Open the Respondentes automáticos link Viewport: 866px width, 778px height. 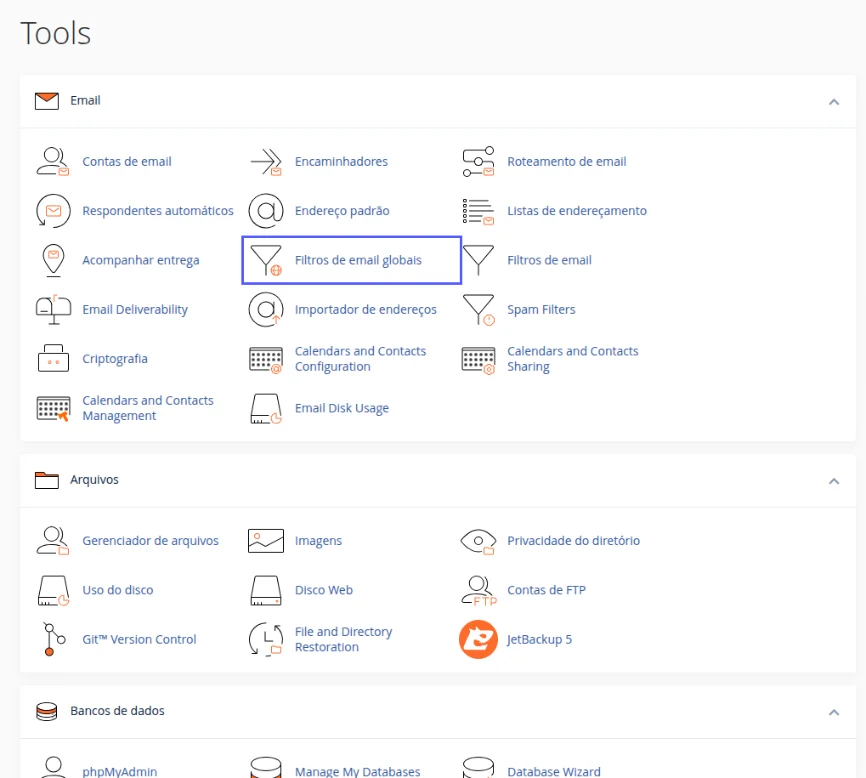pos(158,211)
